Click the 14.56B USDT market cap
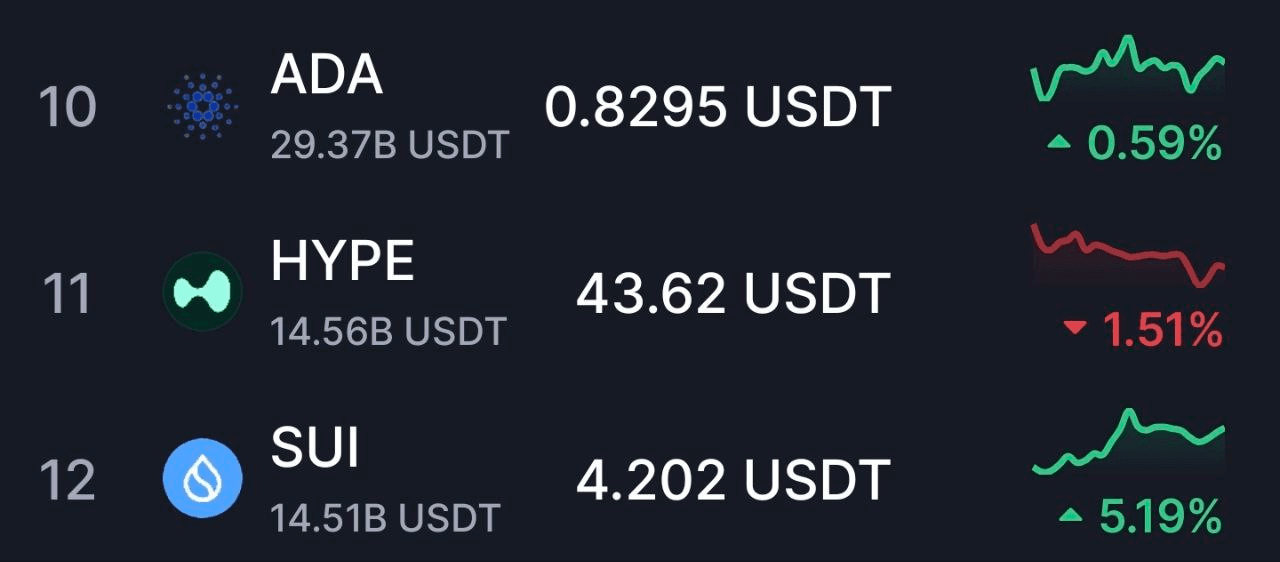Screen dimensions: 1280x562 coord(389,331)
